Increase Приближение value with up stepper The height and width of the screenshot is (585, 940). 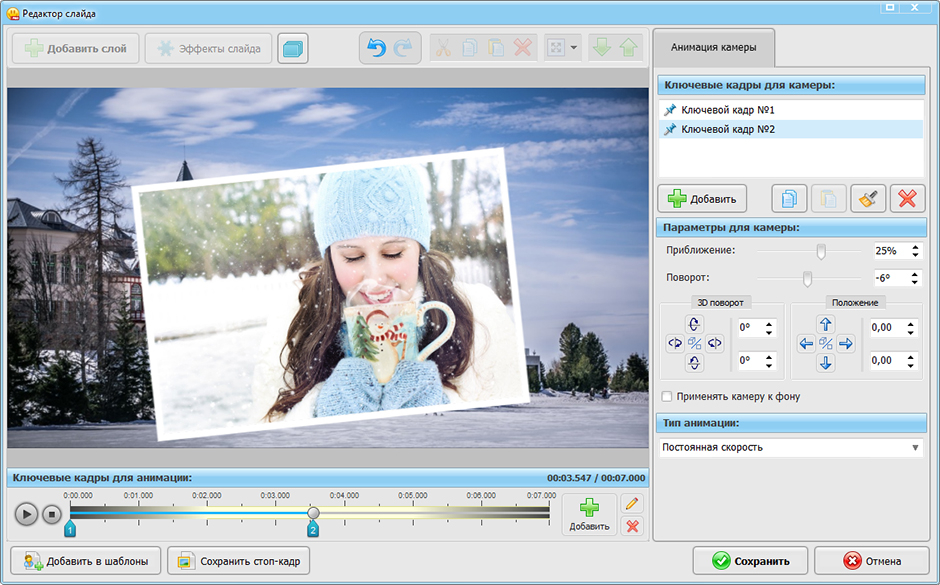tap(915, 246)
